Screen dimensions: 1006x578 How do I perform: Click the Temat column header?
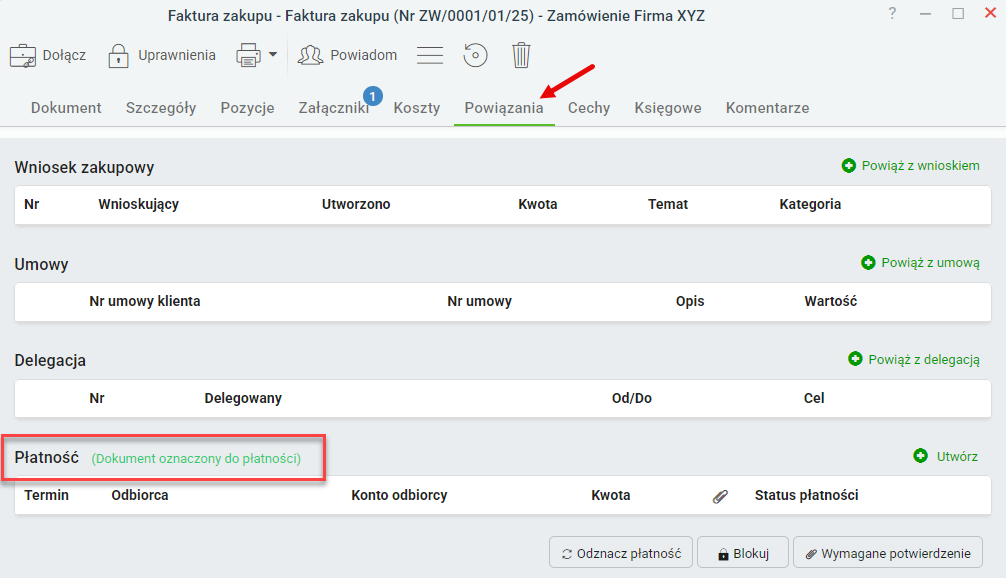(668, 204)
